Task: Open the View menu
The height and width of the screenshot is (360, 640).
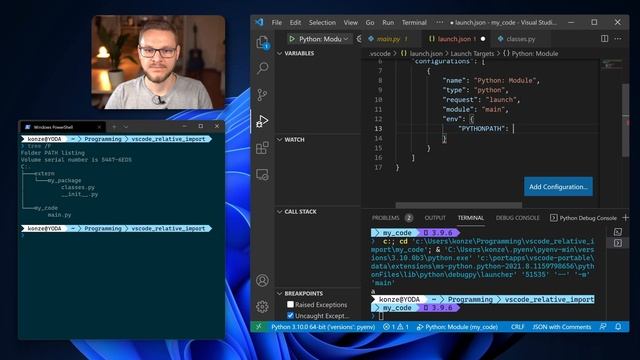Action: (351, 22)
